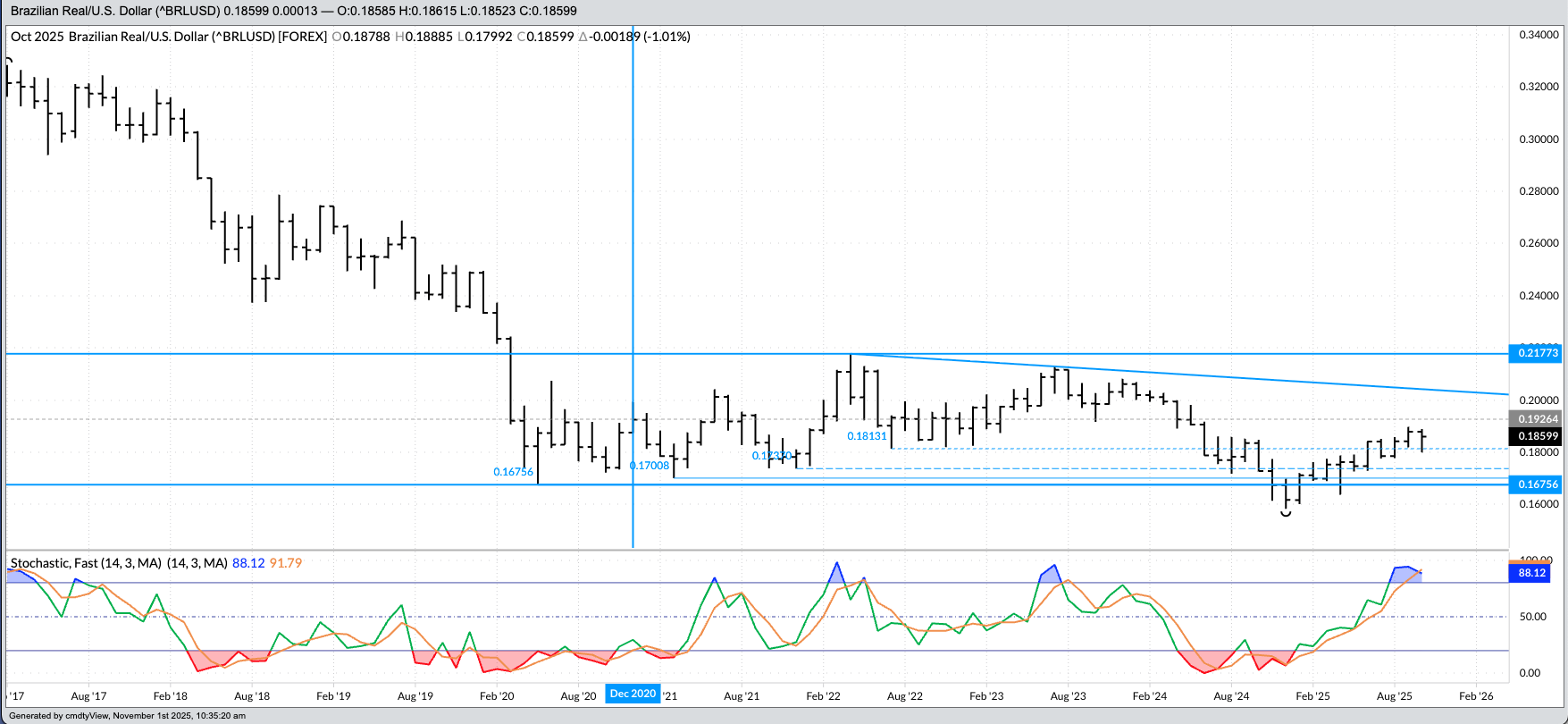Screen dimensions: 1568x724
Task: Click the Feb '24 date axis label
Action: pos(1149,696)
